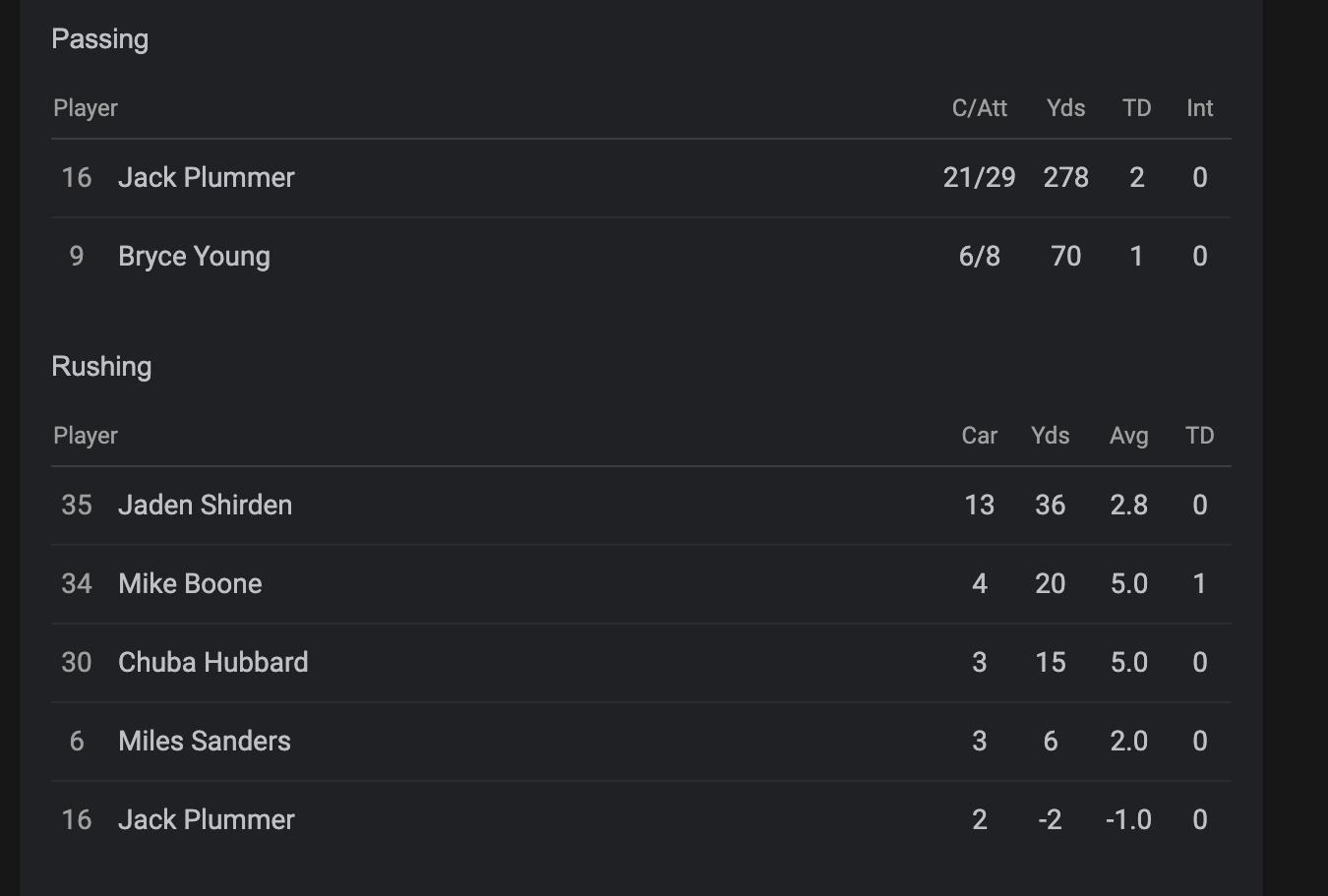Screen dimensions: 1328x896
Task: Select the -2 rushing yards value
Action: [1051, 820]
